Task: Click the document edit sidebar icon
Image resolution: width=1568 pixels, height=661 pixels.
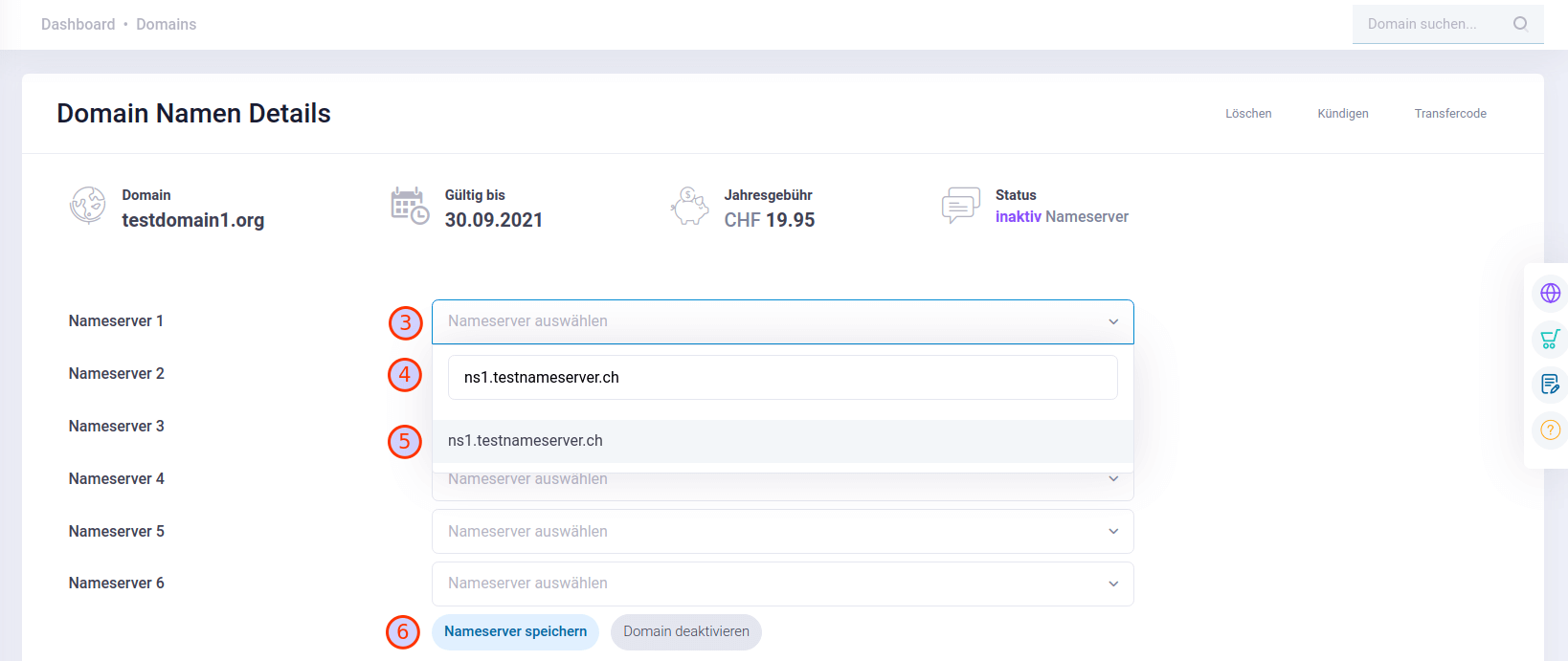Action: [x=1550, y=385]
